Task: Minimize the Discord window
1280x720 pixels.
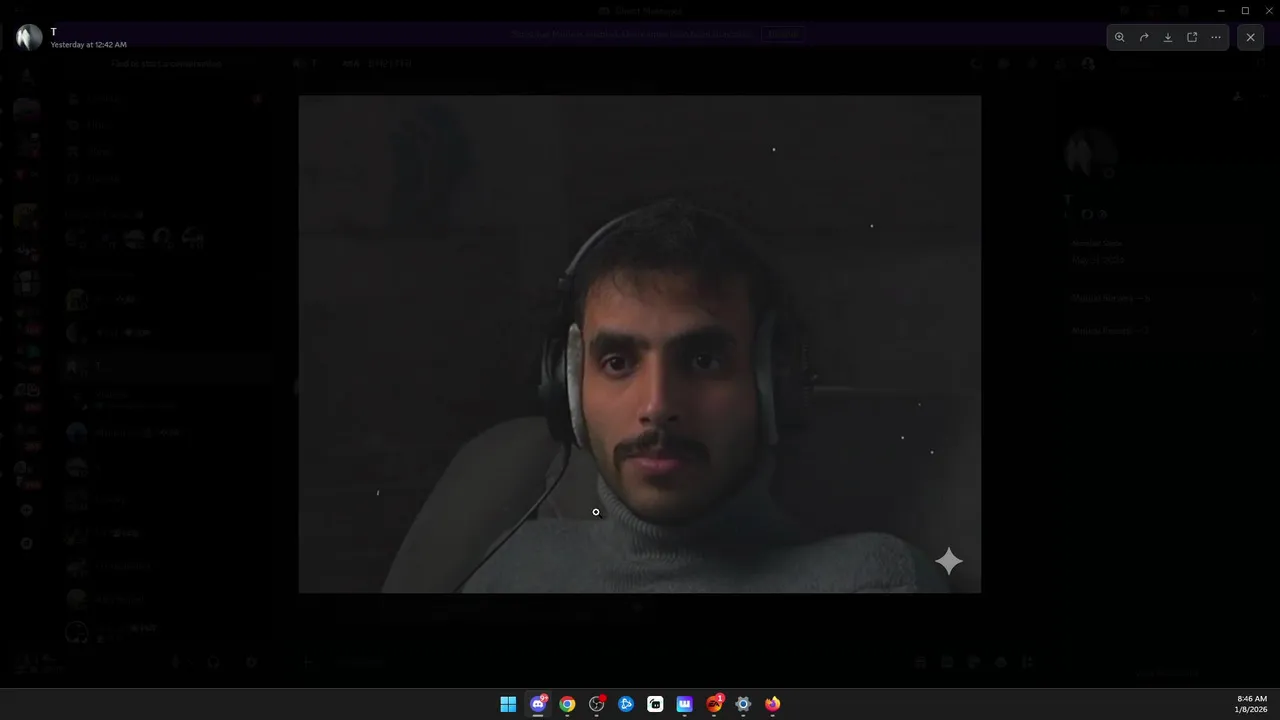Action: point(1221,10)
